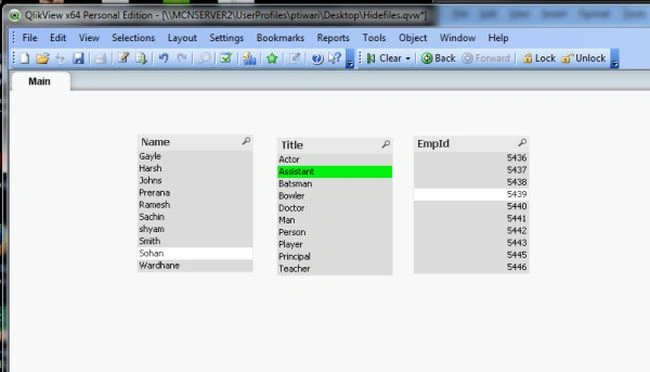
Task: Undo the last layout change
Action: coord(164,58)
